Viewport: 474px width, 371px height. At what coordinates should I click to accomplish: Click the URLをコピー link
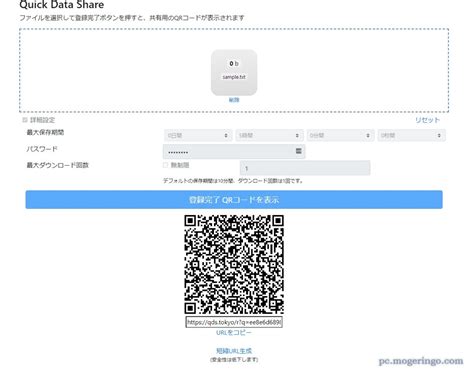[234, 333]
